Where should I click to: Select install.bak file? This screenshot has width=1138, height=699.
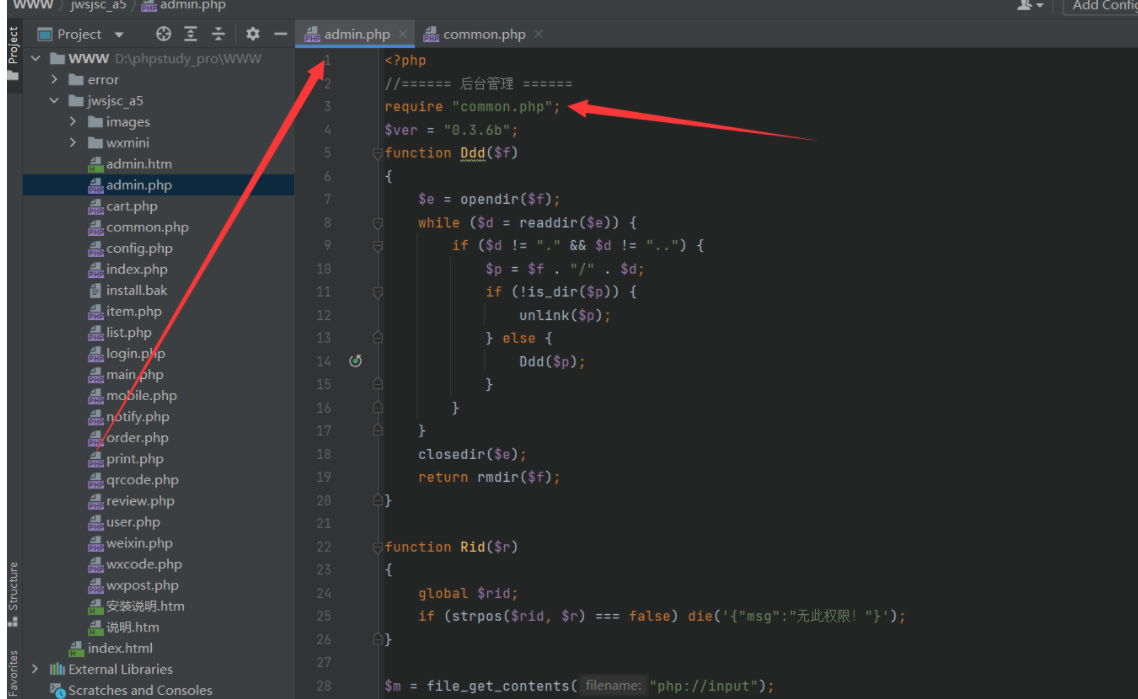click(x=128, y=290)
